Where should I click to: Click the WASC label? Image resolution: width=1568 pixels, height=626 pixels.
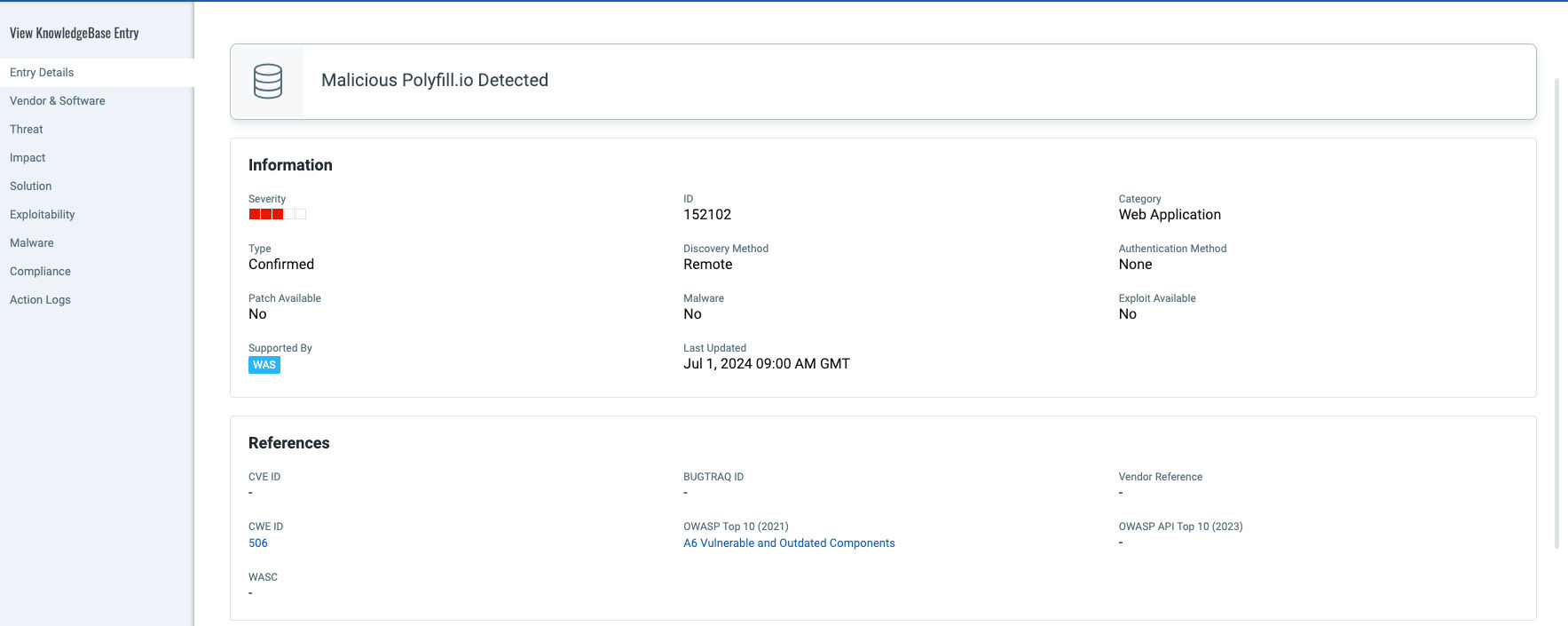click(263, 577)
